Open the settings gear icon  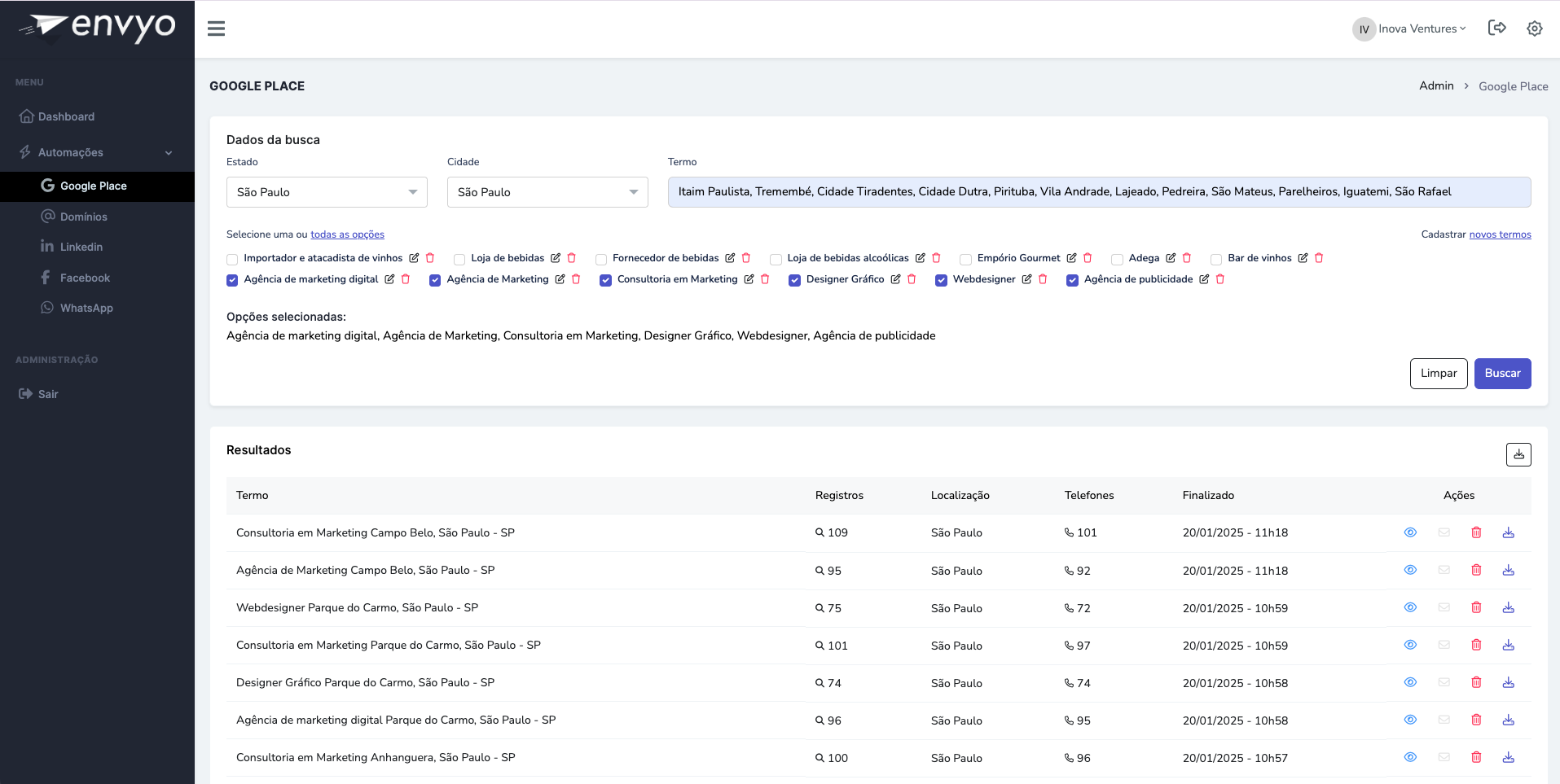1535,28
